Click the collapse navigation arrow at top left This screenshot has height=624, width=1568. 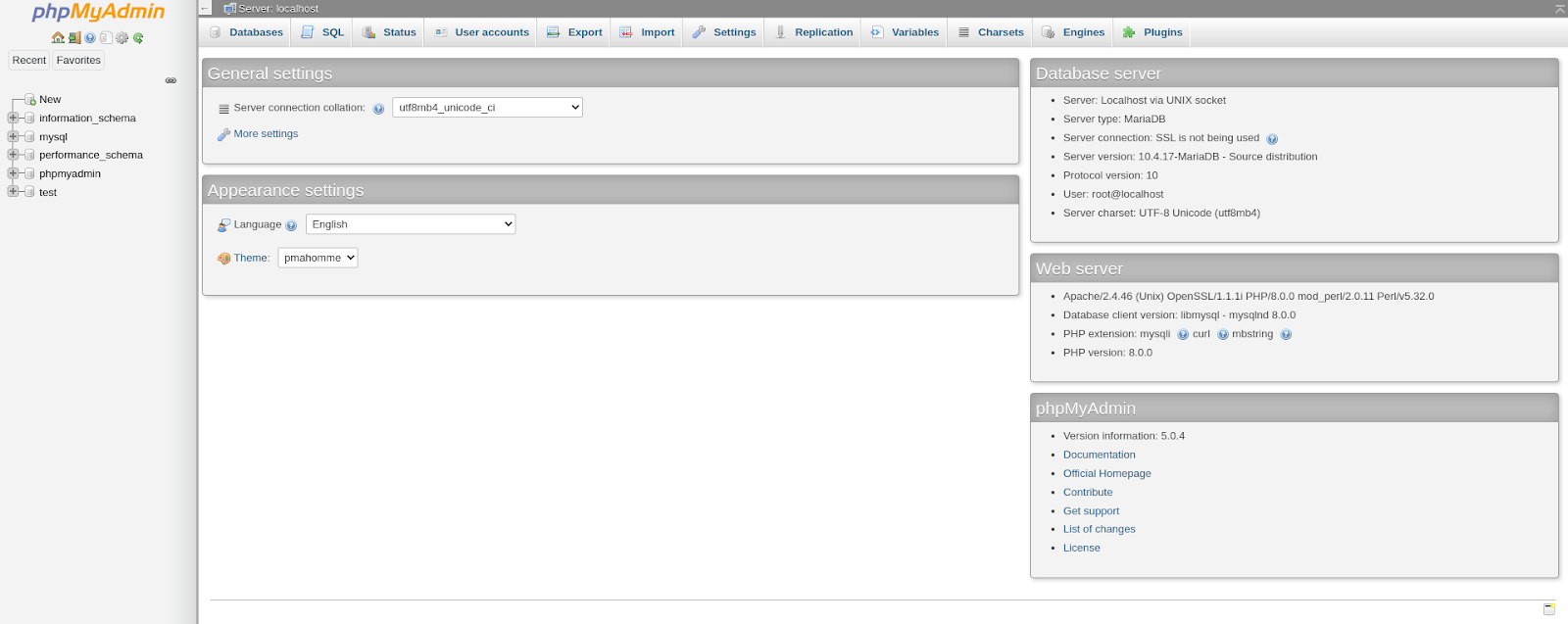[205, 9]
